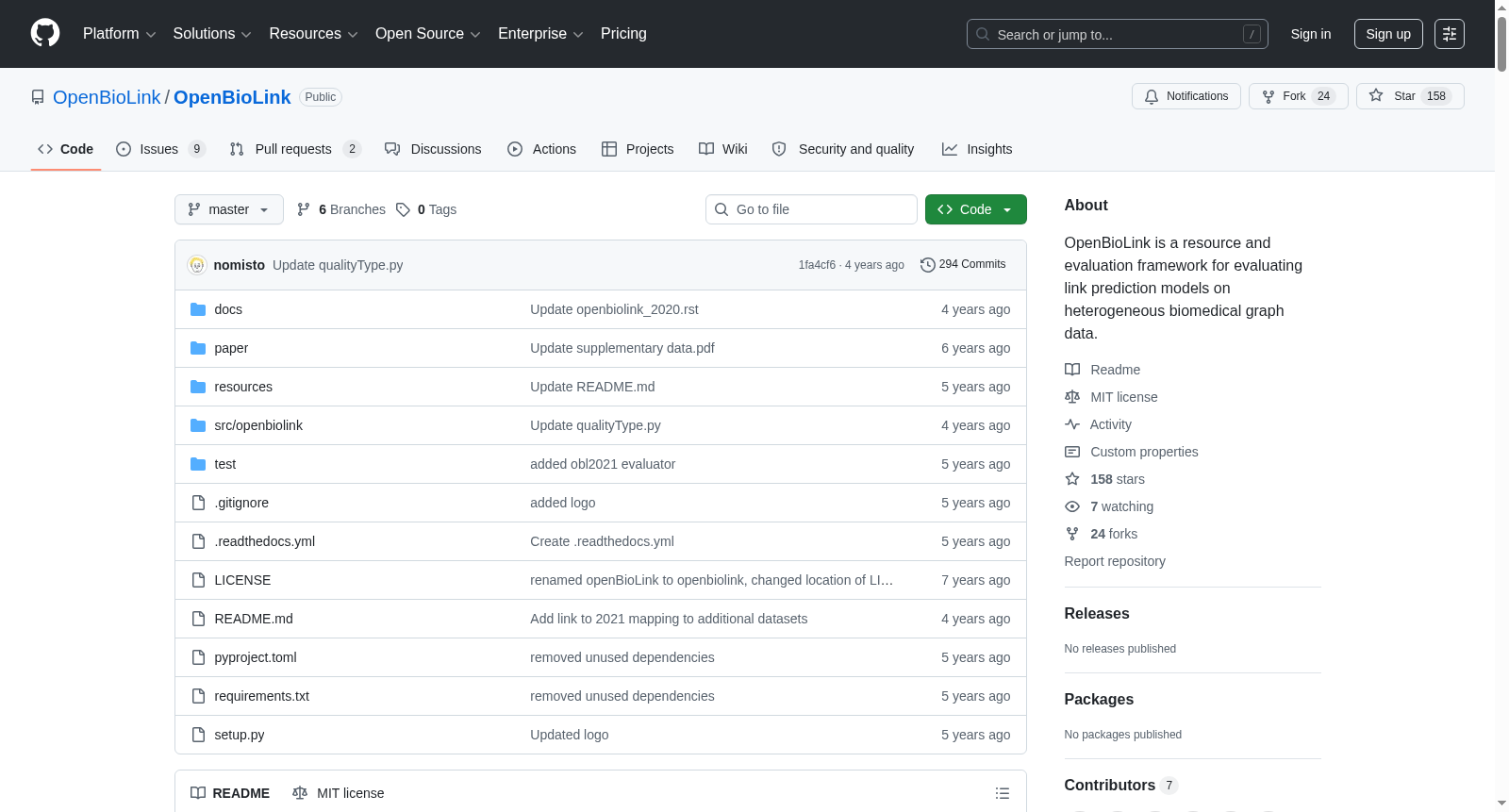Open the green Code dropdown button
The width and height of the screenshot is (1509, 812).
click(976, 209)
